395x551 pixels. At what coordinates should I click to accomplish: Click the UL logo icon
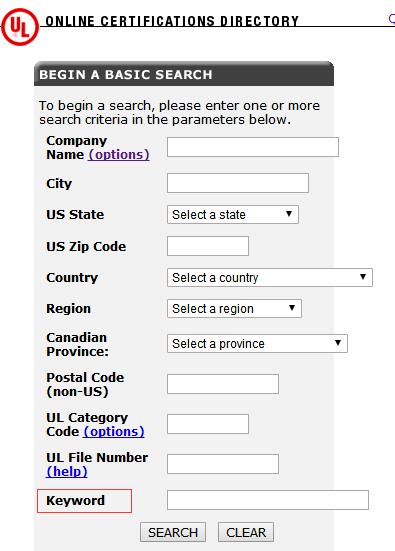20,27
